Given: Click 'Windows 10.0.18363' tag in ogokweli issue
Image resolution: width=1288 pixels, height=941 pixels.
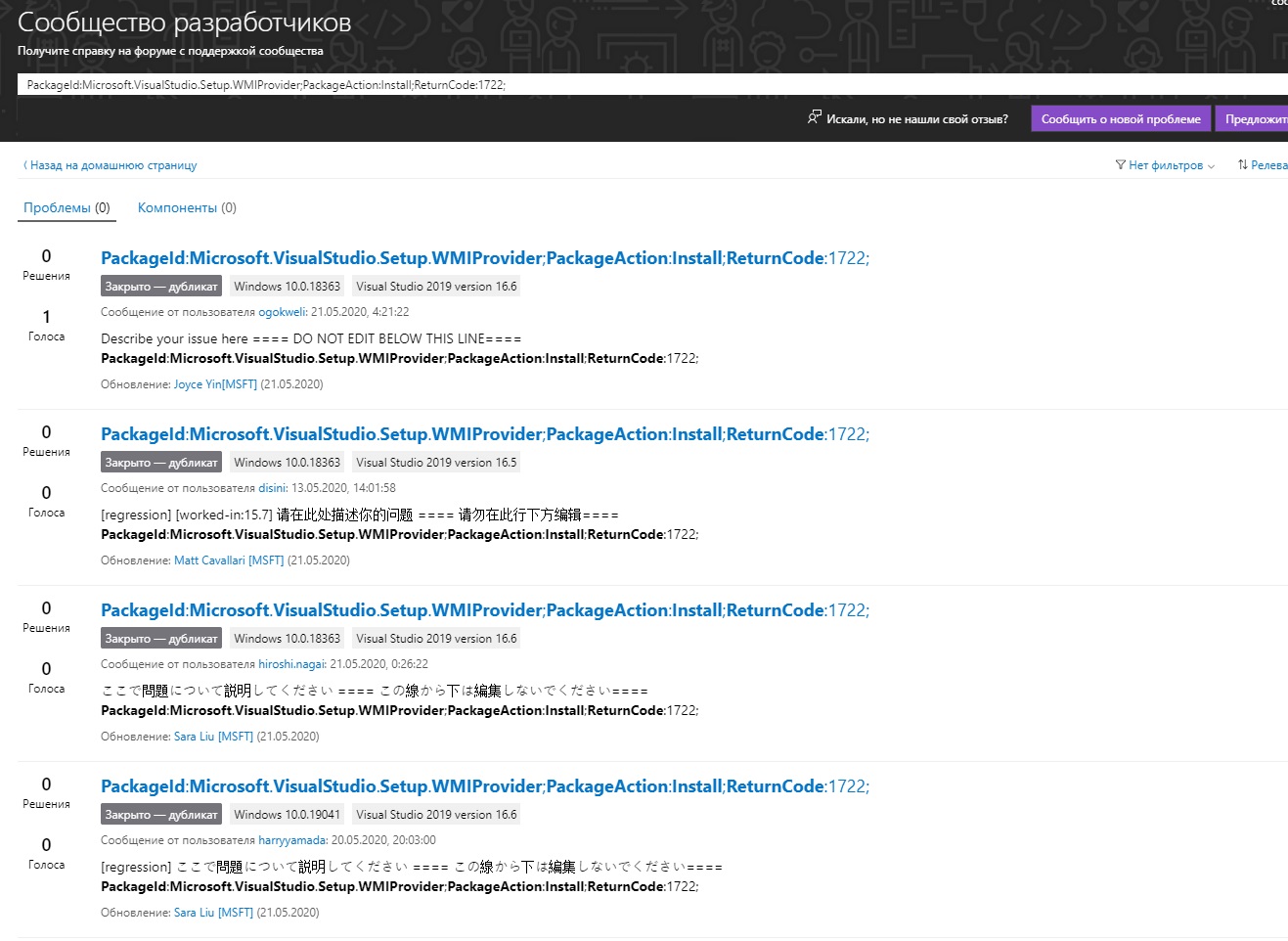Looking at the screenshot, I should 288,287.
